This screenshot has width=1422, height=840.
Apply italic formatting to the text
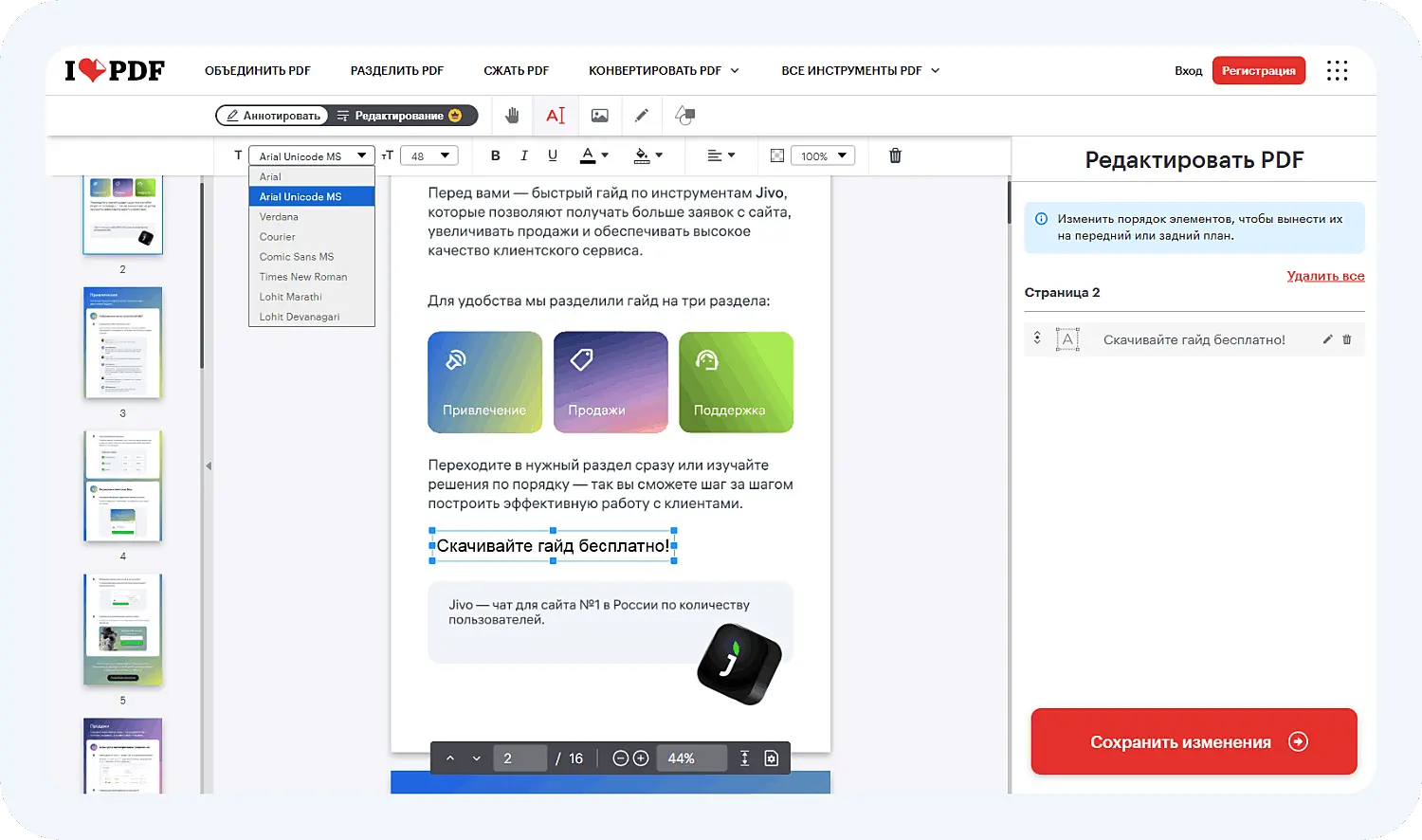(x=524, y=155)
